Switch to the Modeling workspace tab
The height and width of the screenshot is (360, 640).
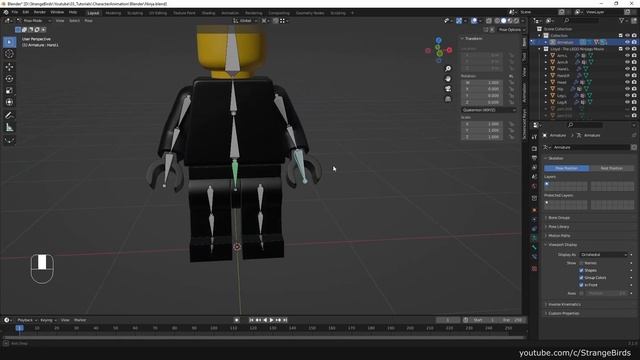tap(113, 13)
